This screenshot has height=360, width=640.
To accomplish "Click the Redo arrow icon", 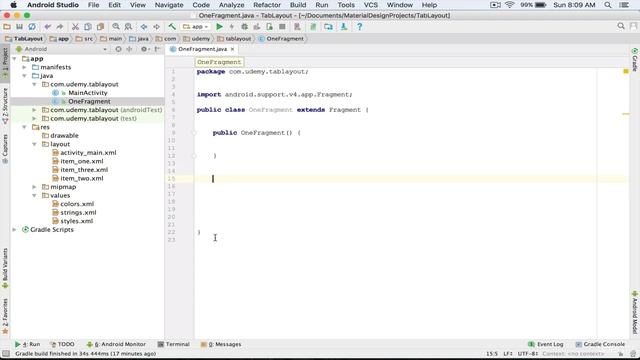I will point(60,27).
